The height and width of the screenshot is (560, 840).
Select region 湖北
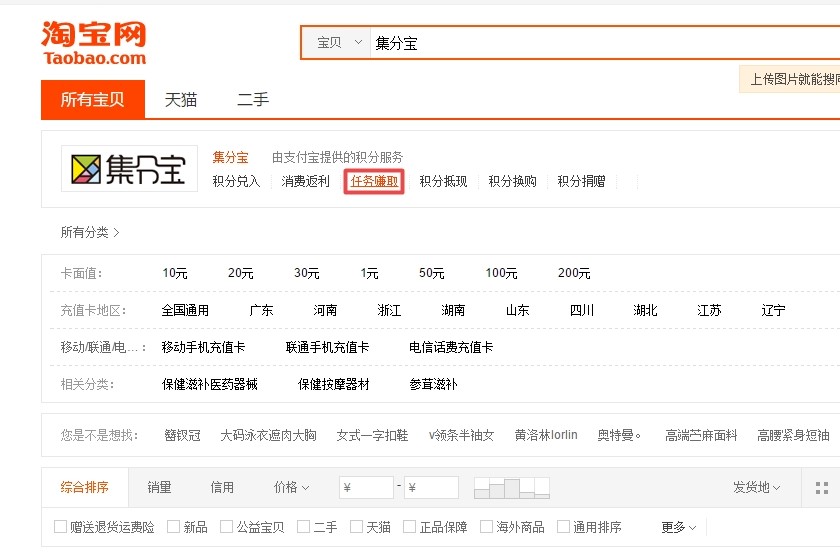click(645, 310)
